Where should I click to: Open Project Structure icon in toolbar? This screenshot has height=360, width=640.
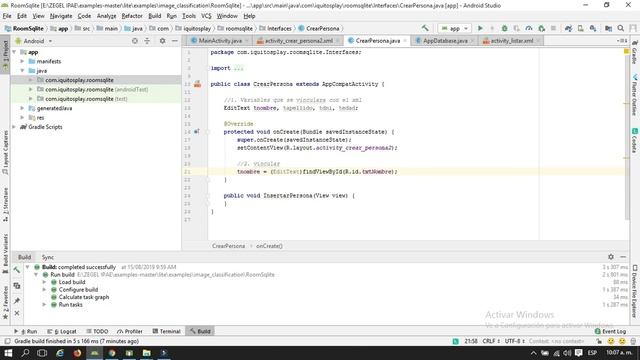[x=608, y=28]
